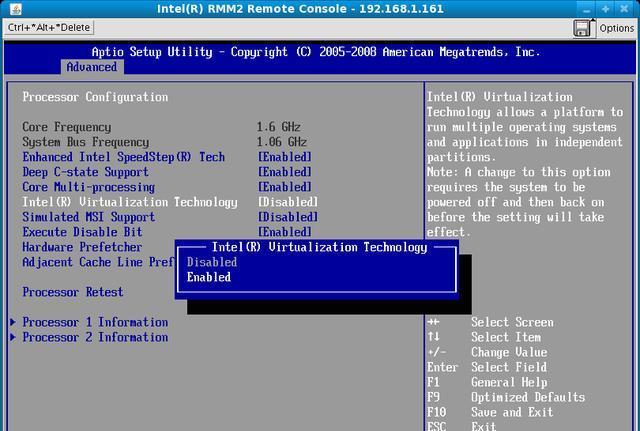Screen dimensions: 640x431
Task: Expand Processor 2 Information submenu
Action: point(89,338)
